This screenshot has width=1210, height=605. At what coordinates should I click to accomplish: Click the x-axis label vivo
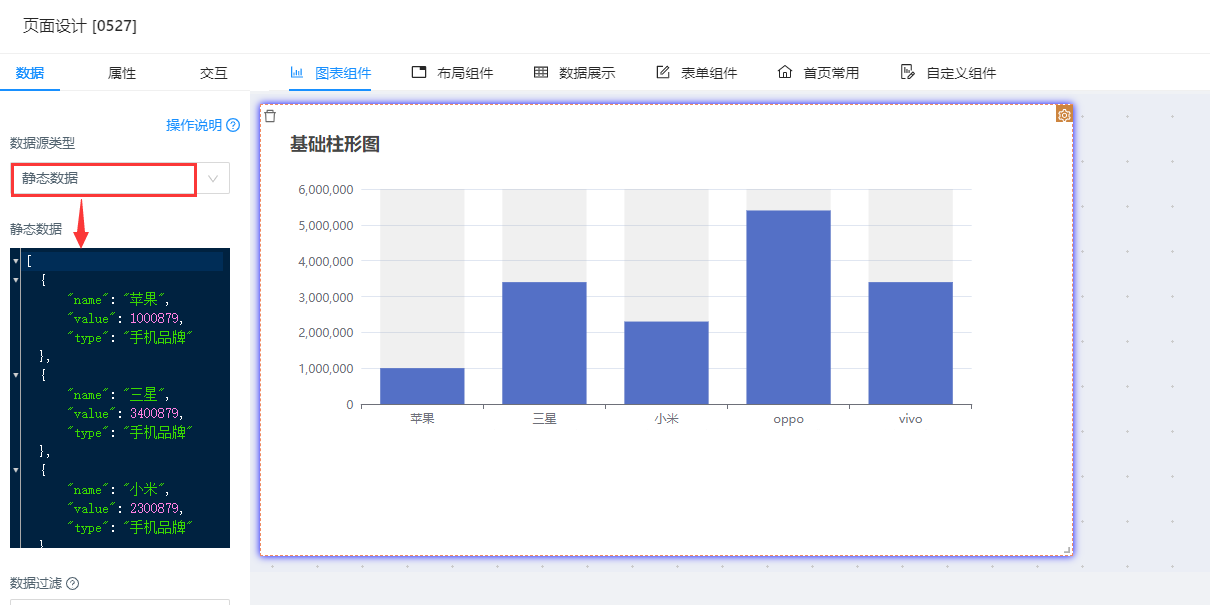tap(910, 419)
